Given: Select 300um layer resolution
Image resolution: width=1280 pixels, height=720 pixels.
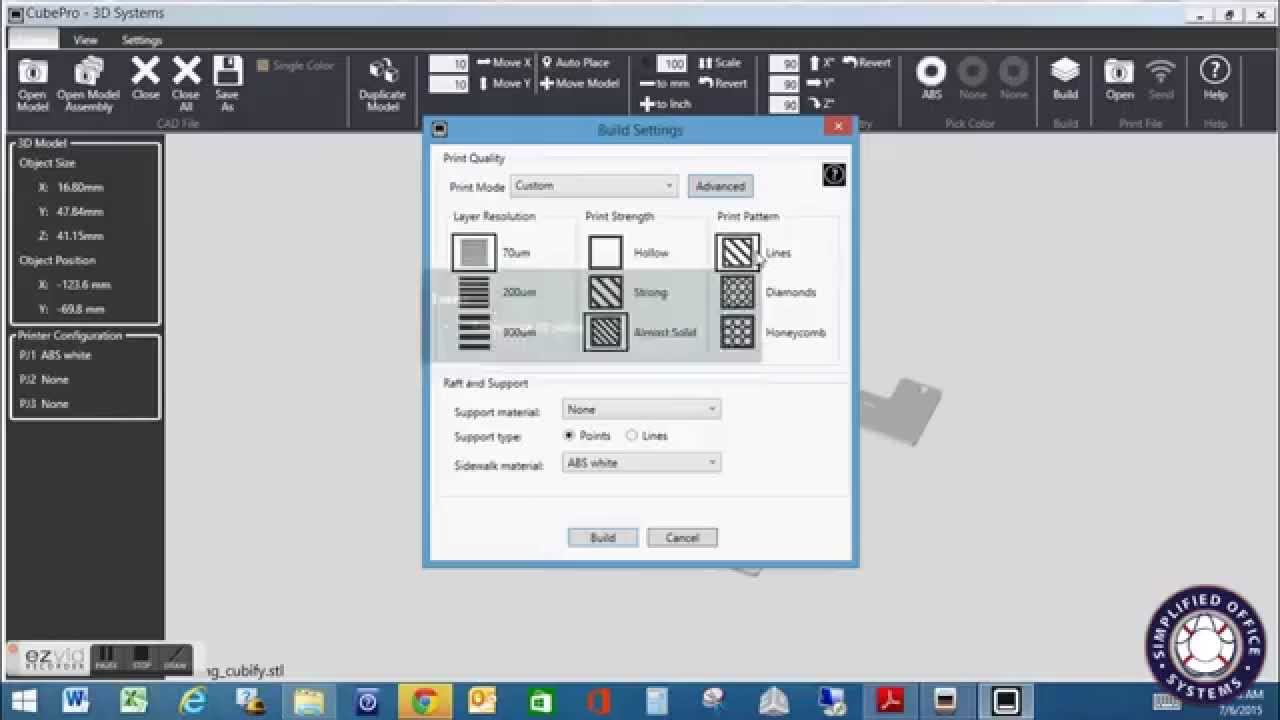Looking at the screenshot, I should [x=474, y=332].
